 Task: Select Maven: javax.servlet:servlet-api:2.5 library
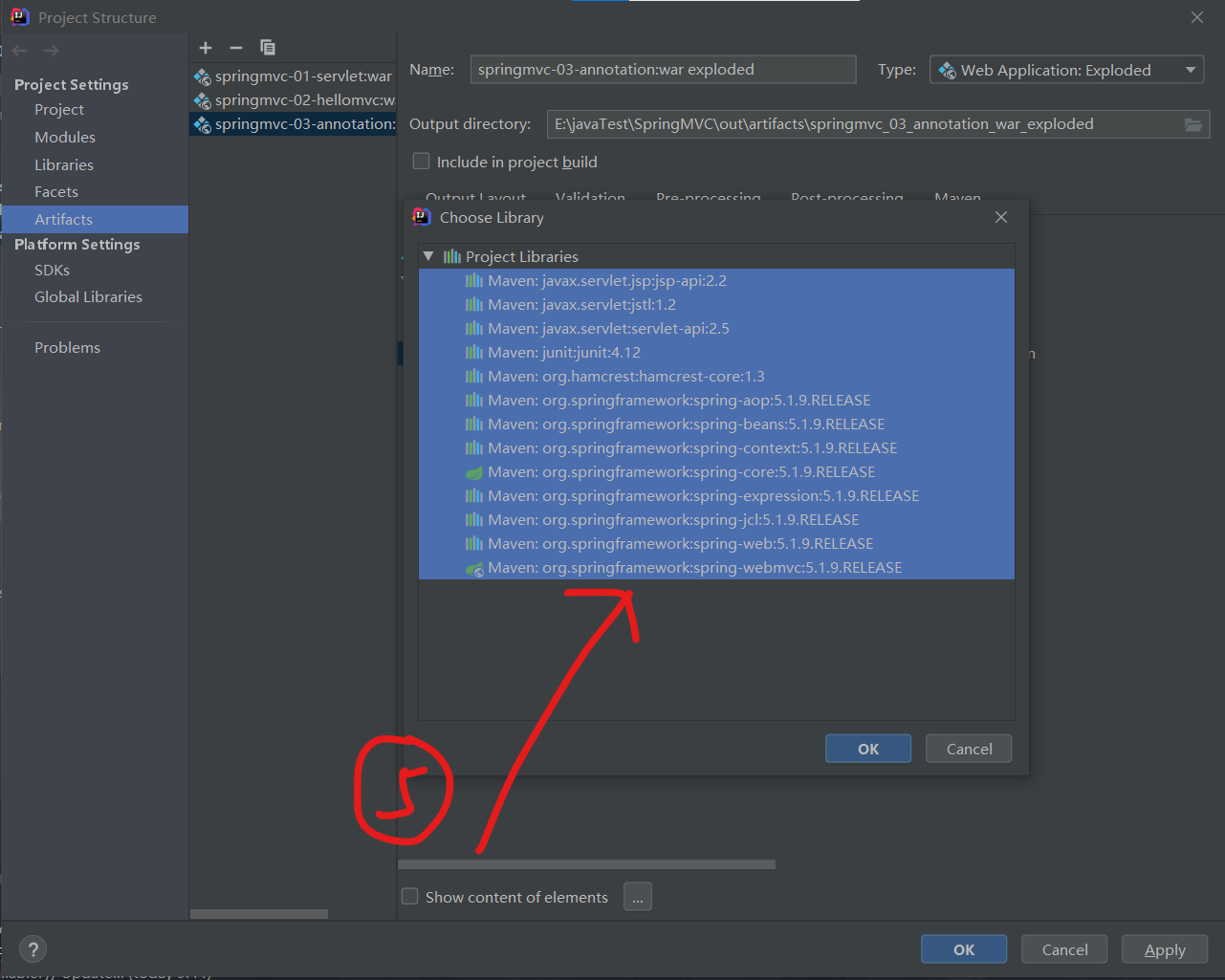point(716,329)
